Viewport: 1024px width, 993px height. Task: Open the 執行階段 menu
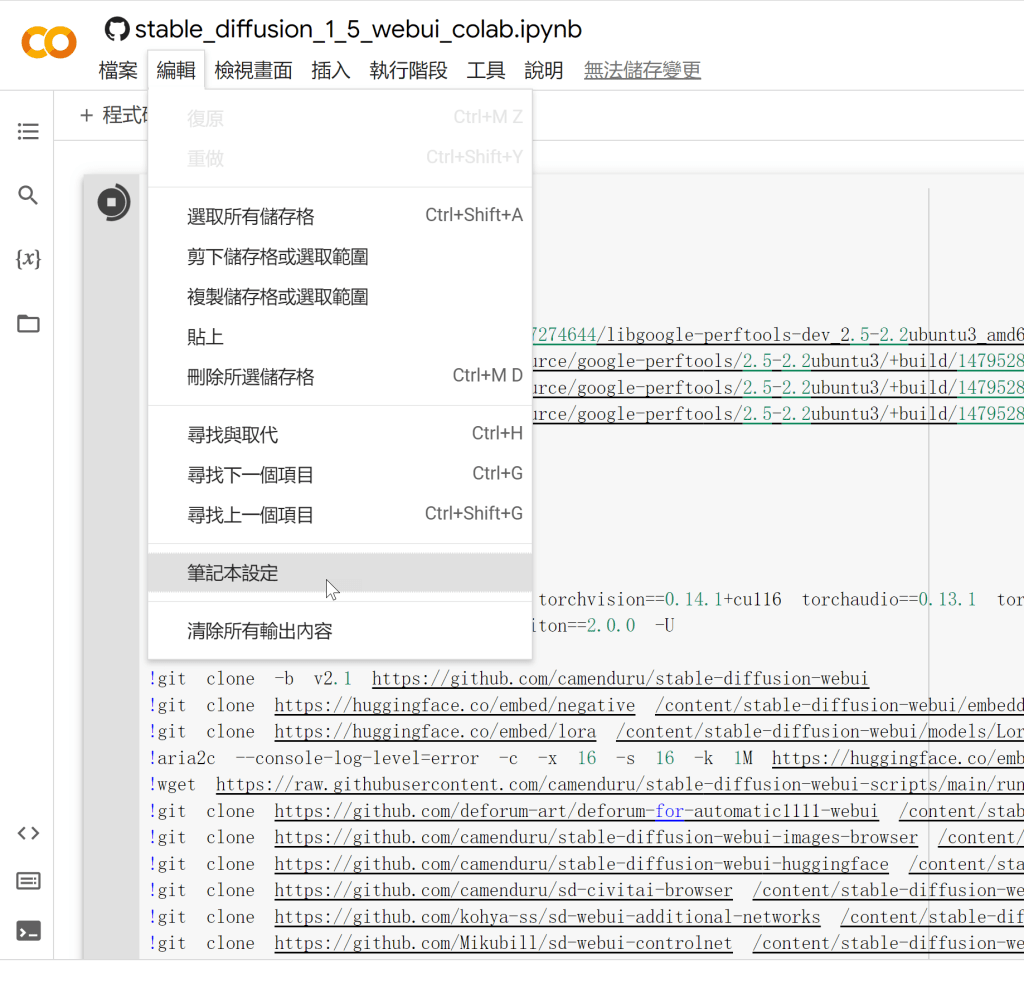click(x=408, y=70)
